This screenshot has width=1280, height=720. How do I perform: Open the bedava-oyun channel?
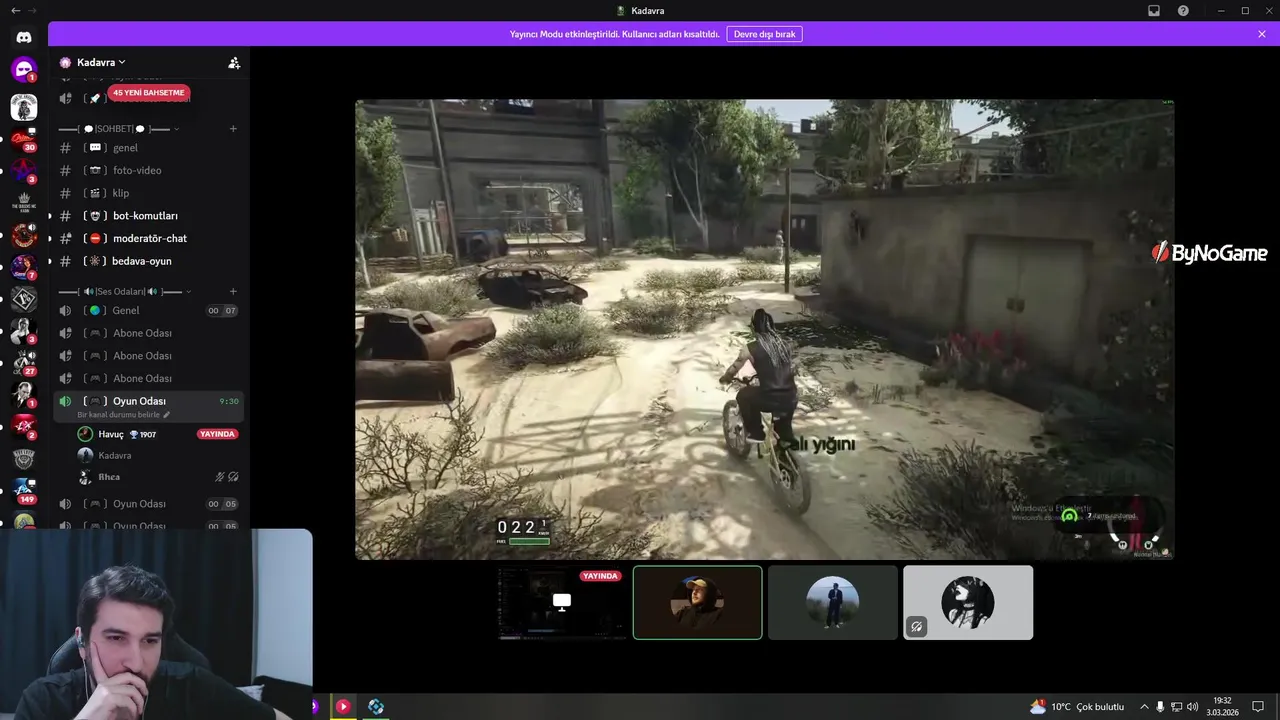coord(148,261)
